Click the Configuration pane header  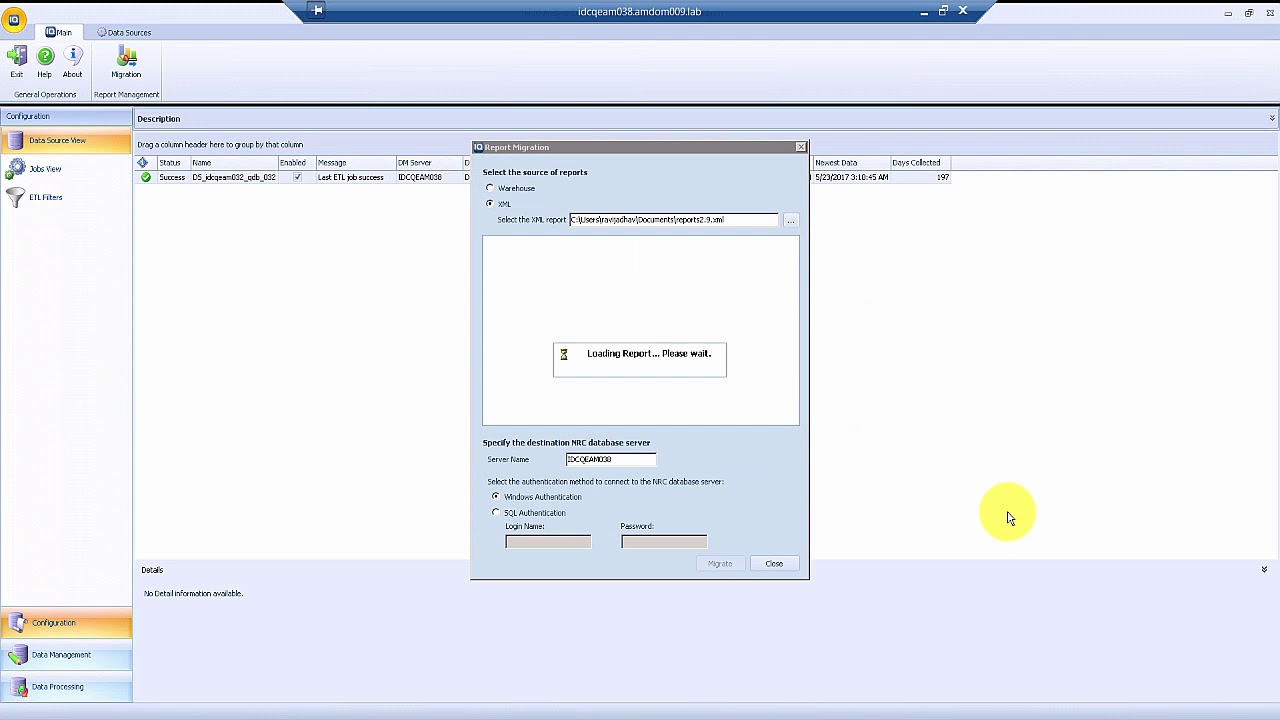pyautogui.click(x=66, y=116)
